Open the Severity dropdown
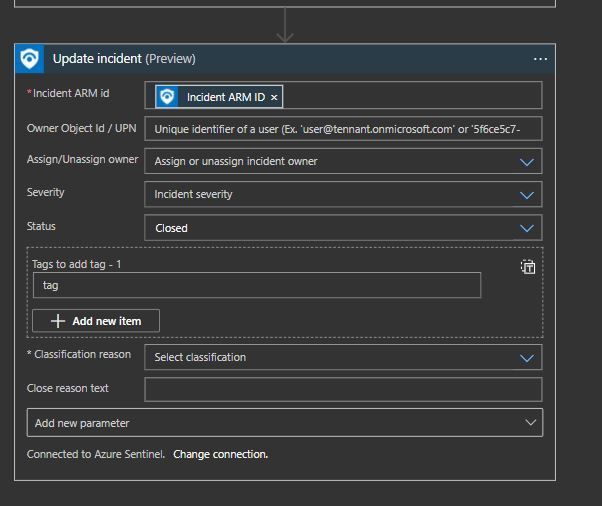 pos(527,195)
